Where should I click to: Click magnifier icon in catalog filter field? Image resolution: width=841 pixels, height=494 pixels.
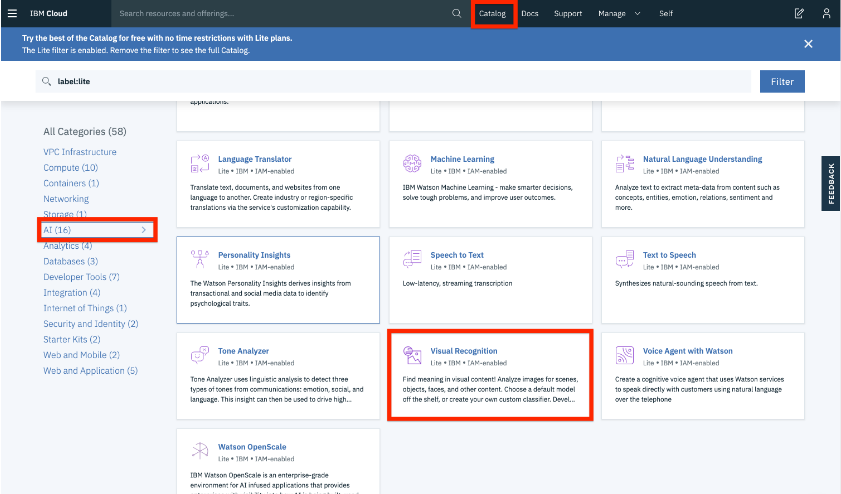click(47, 82)
